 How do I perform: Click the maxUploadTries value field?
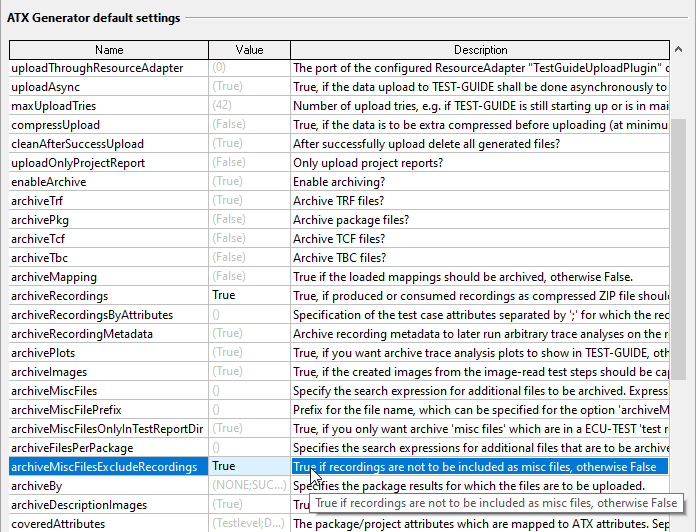[249, 106]
